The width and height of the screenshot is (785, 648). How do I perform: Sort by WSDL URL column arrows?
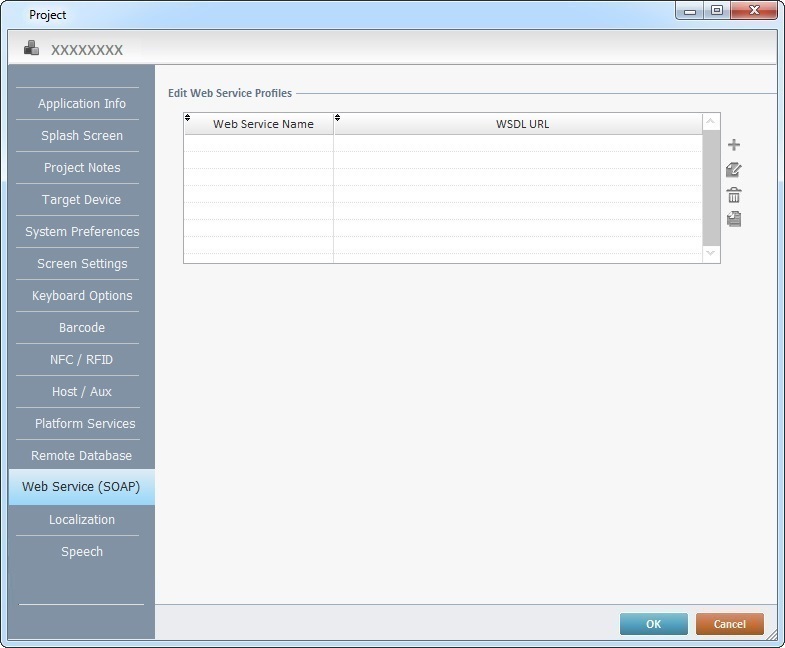click(337, 118)
